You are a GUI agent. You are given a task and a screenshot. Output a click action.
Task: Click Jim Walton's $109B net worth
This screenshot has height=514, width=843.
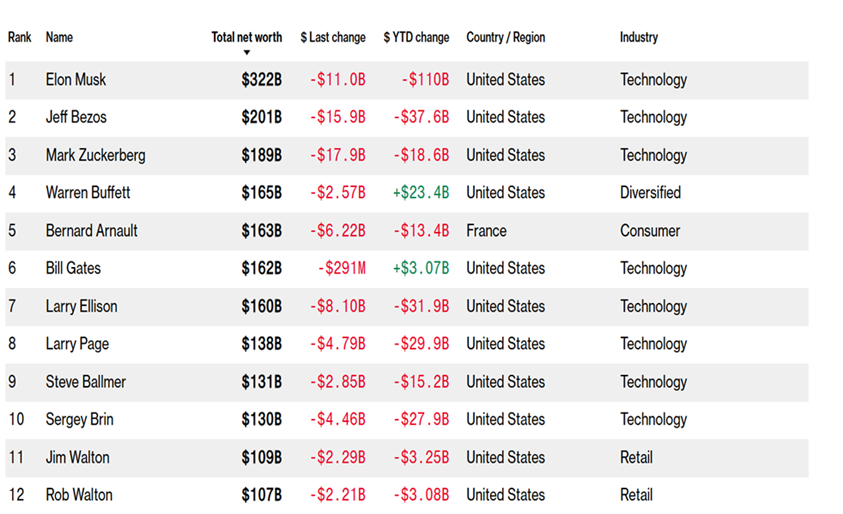(x=261, y=457)
